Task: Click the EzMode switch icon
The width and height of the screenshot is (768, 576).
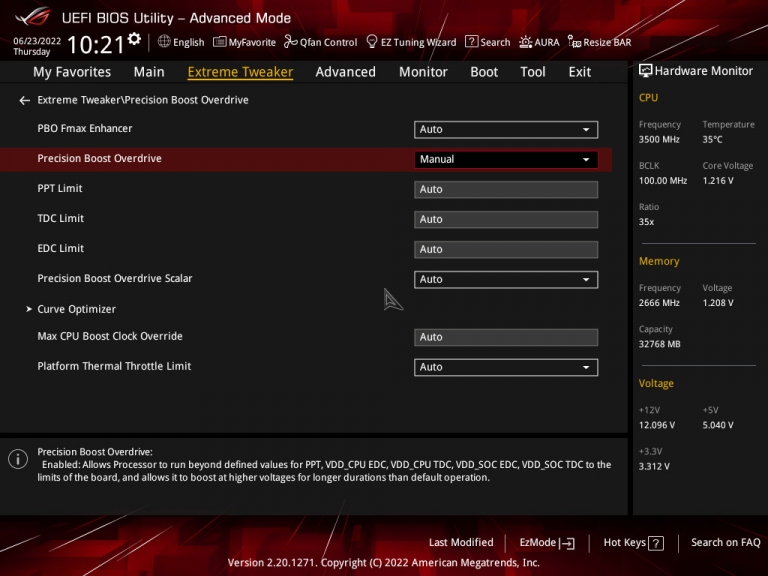Action: click(567, 543)
